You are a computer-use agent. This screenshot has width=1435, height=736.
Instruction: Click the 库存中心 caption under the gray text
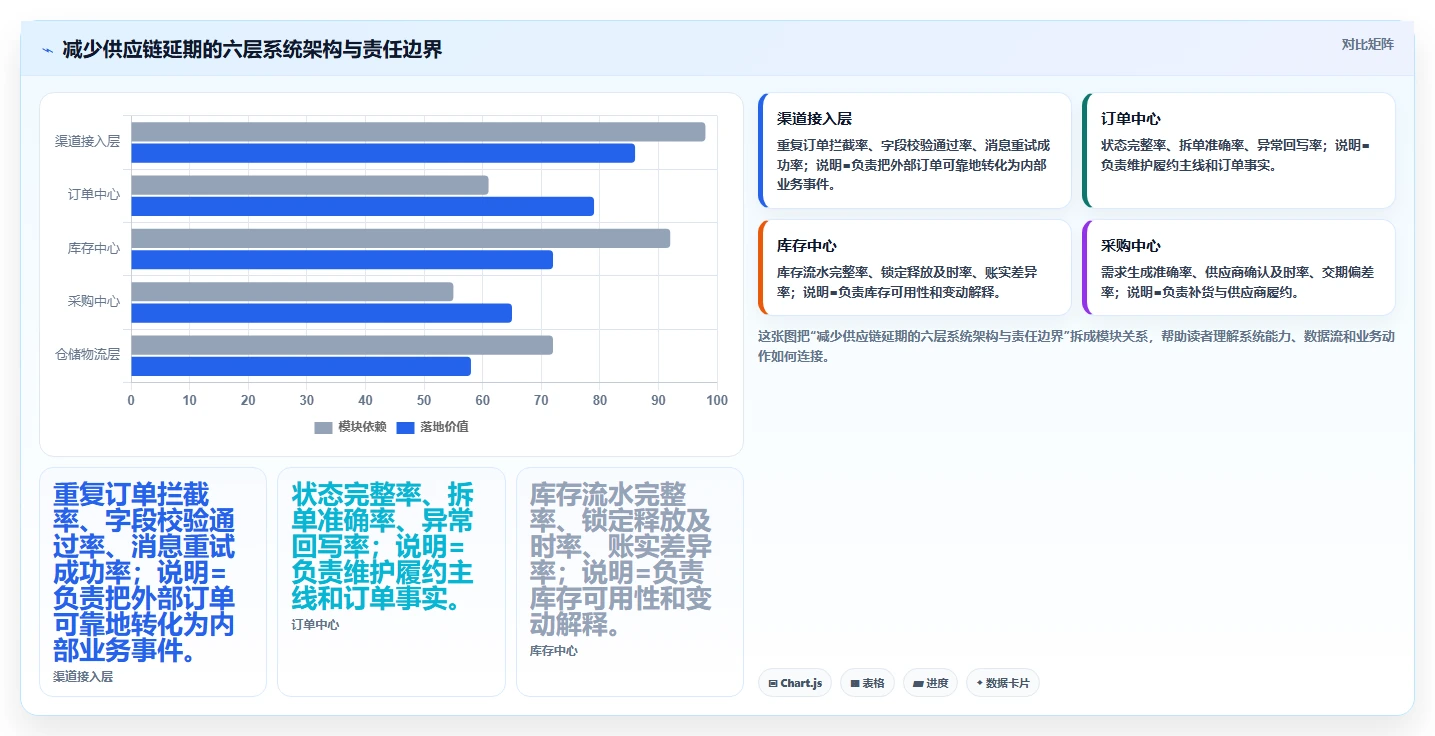tap(554, 651)
